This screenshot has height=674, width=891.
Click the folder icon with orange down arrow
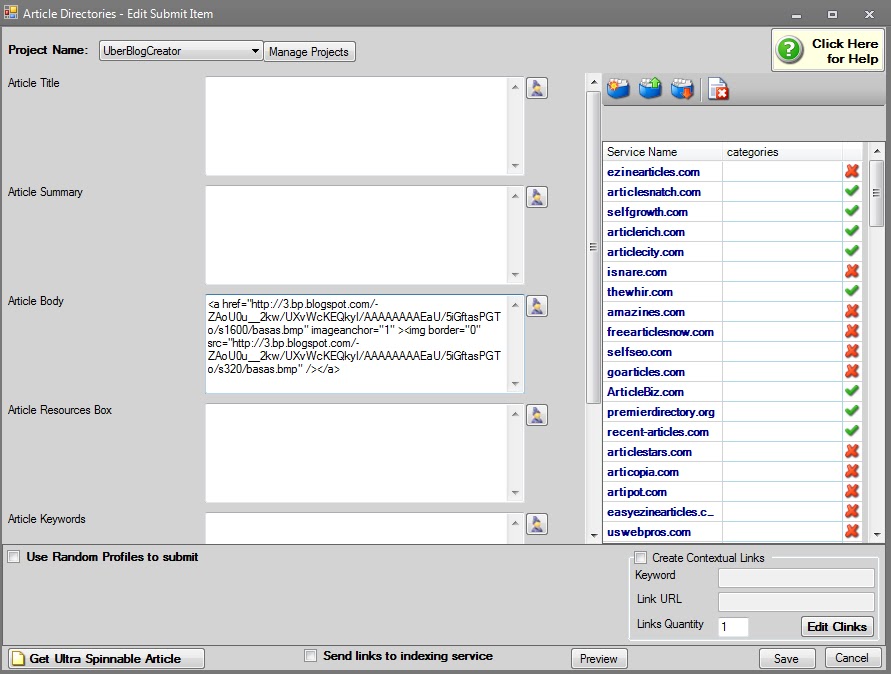(682, 89)
